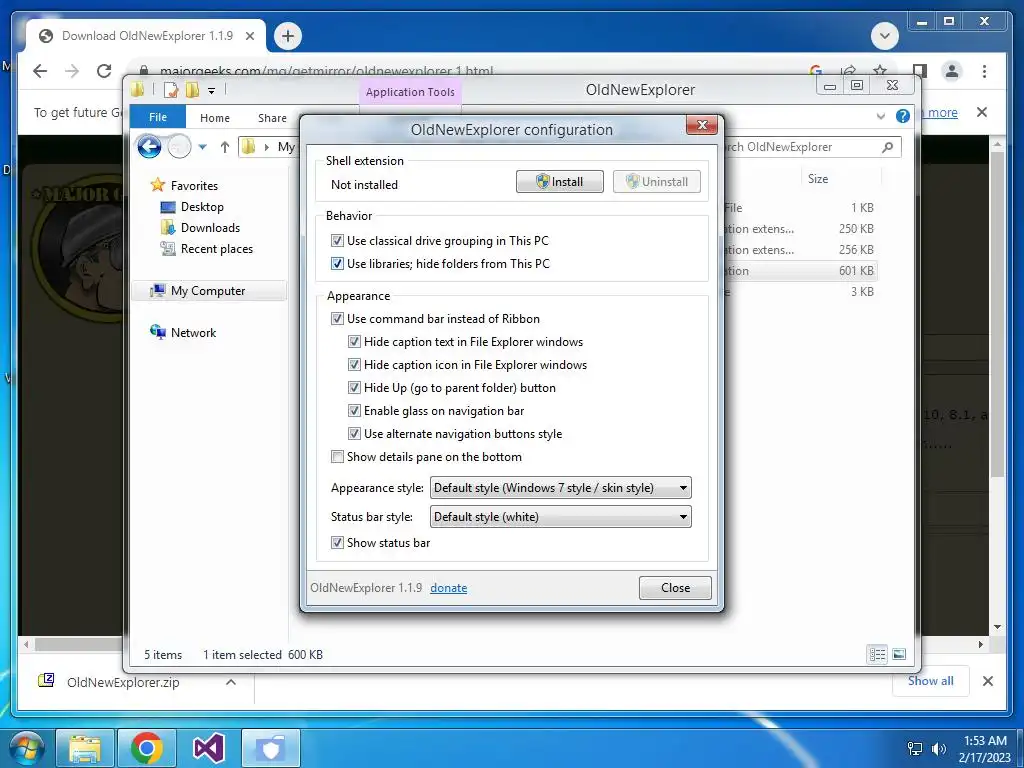Image resolution: width=1024 pixels, height=768 pixels.
Task: Open Google Chrome from the taskbar
Action: click(x=146, y=748)
